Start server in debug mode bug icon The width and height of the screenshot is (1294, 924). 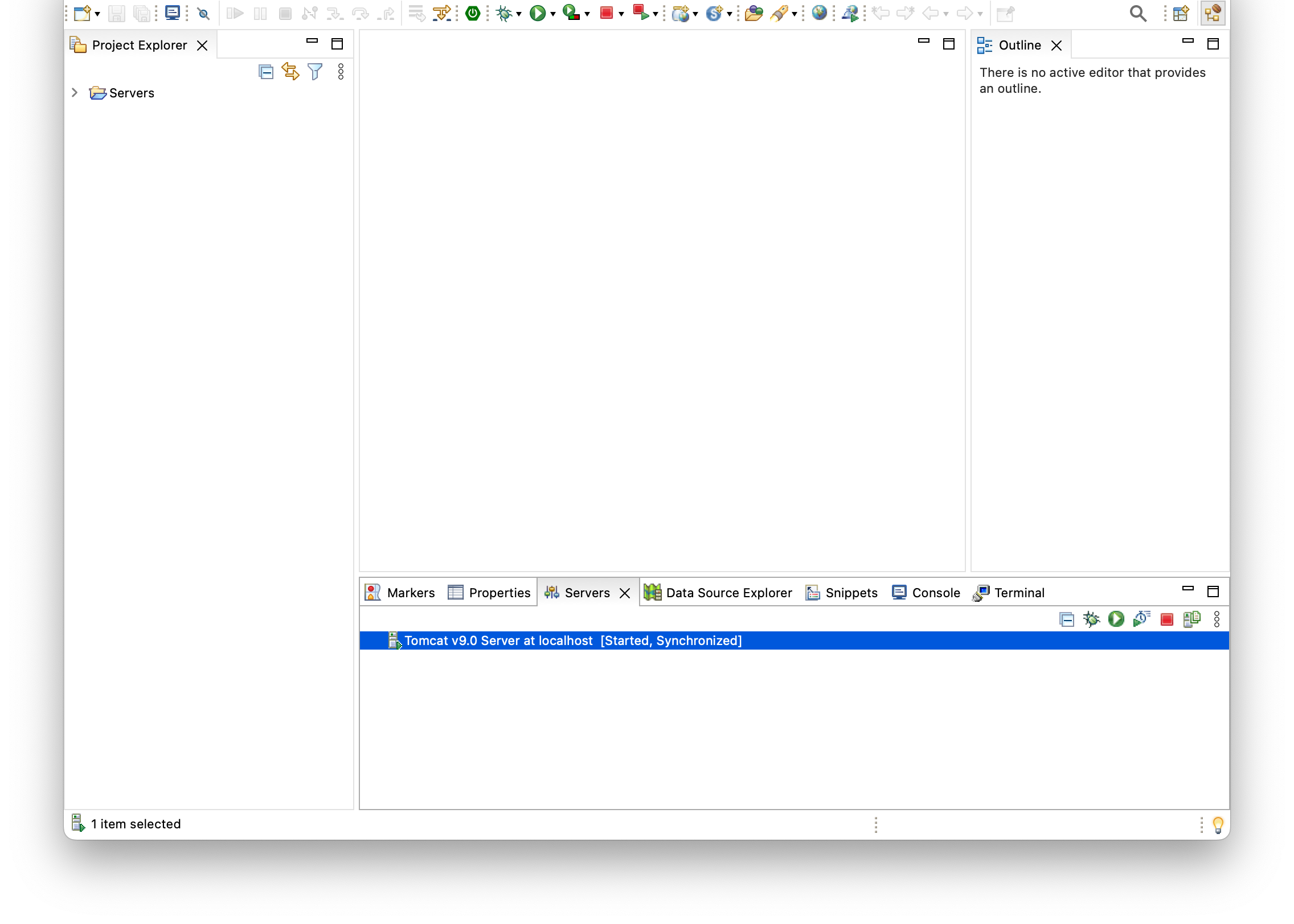click(x=1091, y=619)
